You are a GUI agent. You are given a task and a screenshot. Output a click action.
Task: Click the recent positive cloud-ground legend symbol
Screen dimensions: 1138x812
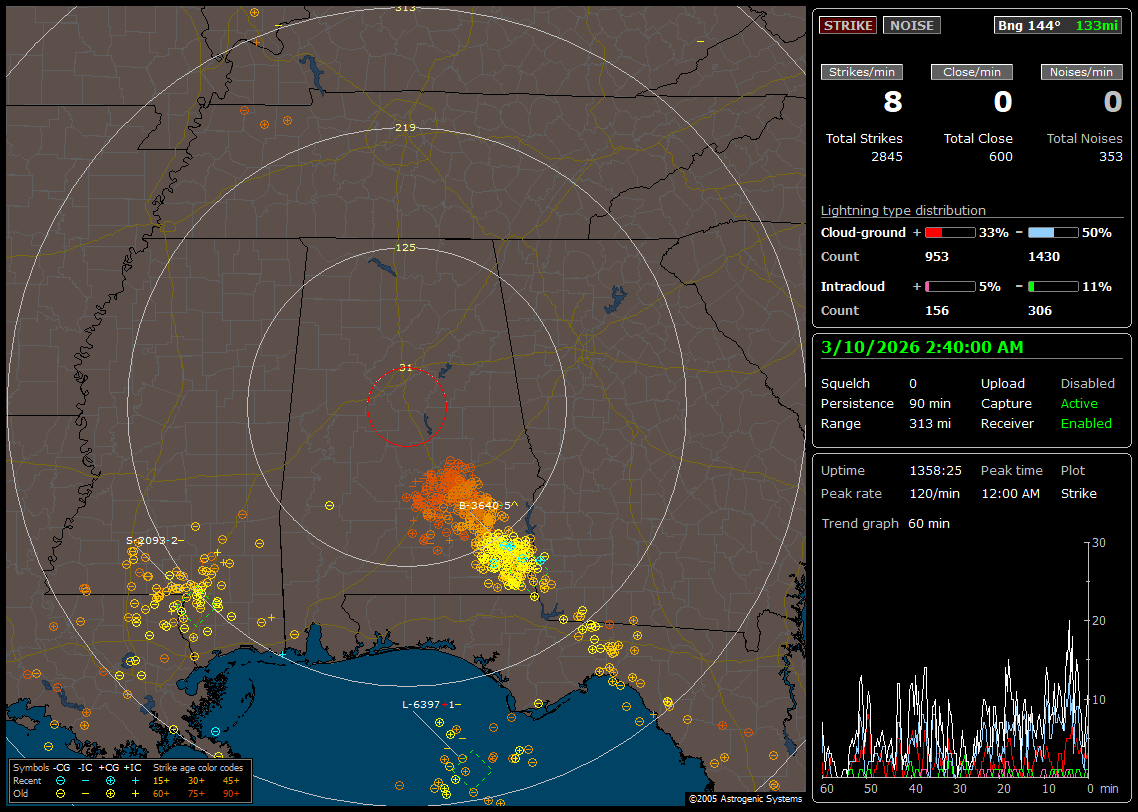[x=110, y=780]
